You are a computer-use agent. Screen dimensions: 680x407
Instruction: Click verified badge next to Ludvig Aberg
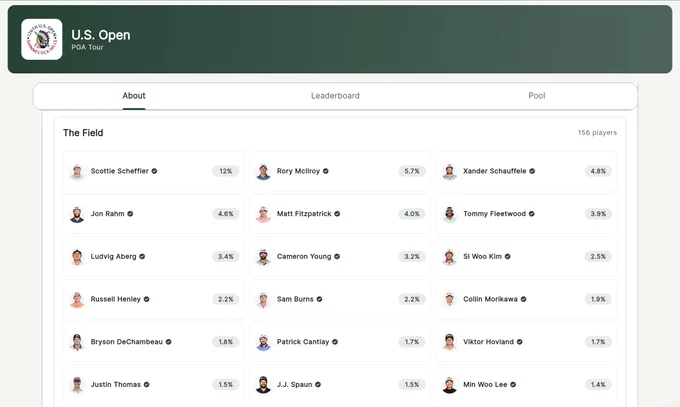(x=142, y=256)
